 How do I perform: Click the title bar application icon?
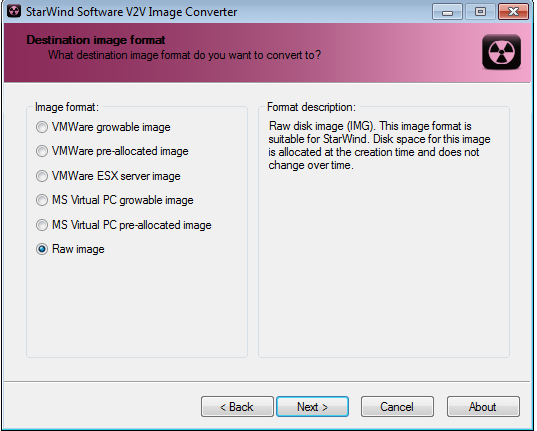[x=14, y=11]
